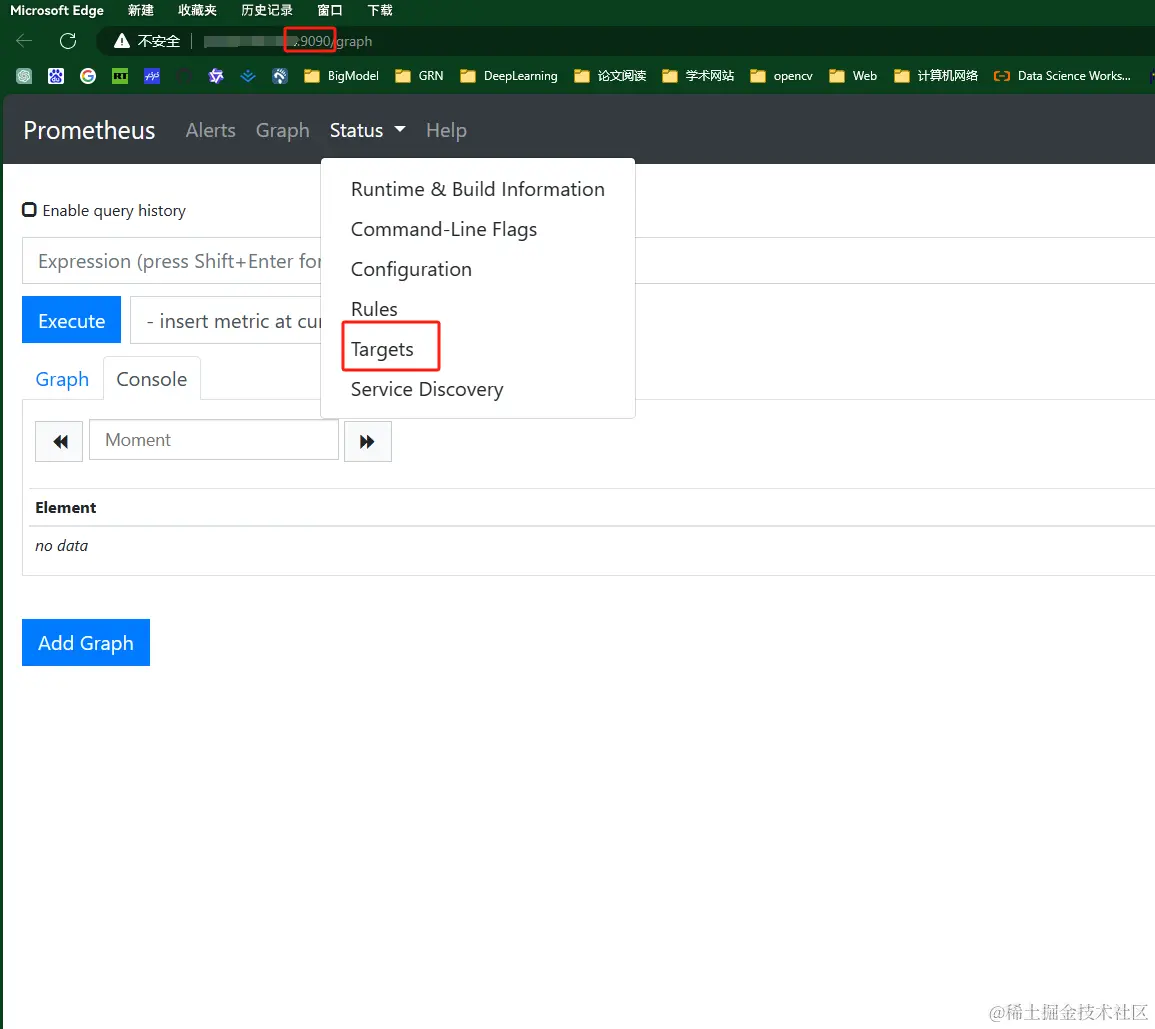The image size is (1155, 1029).
Task: Open the footprint bookmark icon
Action: pos(280,76)
